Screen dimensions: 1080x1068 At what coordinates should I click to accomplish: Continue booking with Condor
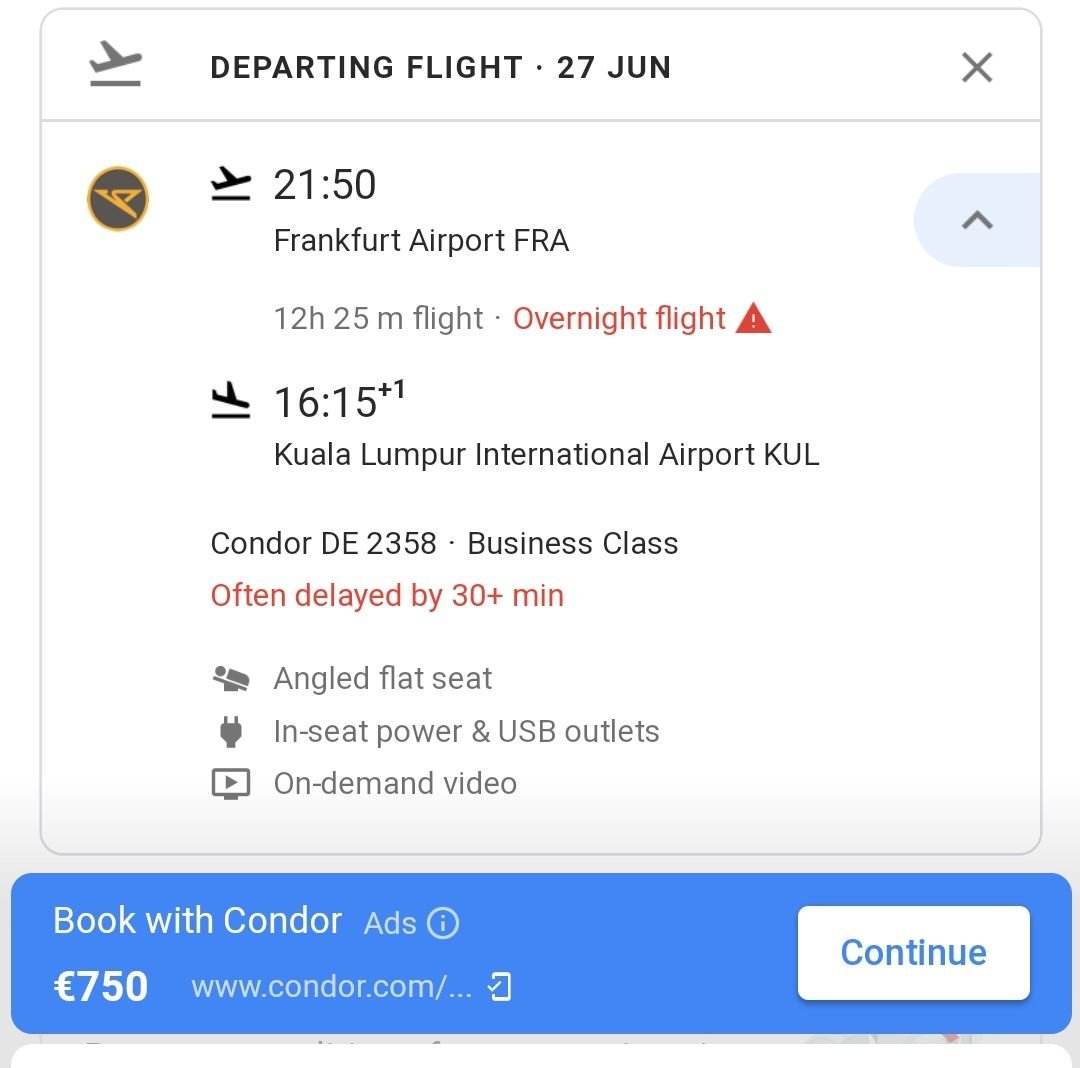pos(913,952)
